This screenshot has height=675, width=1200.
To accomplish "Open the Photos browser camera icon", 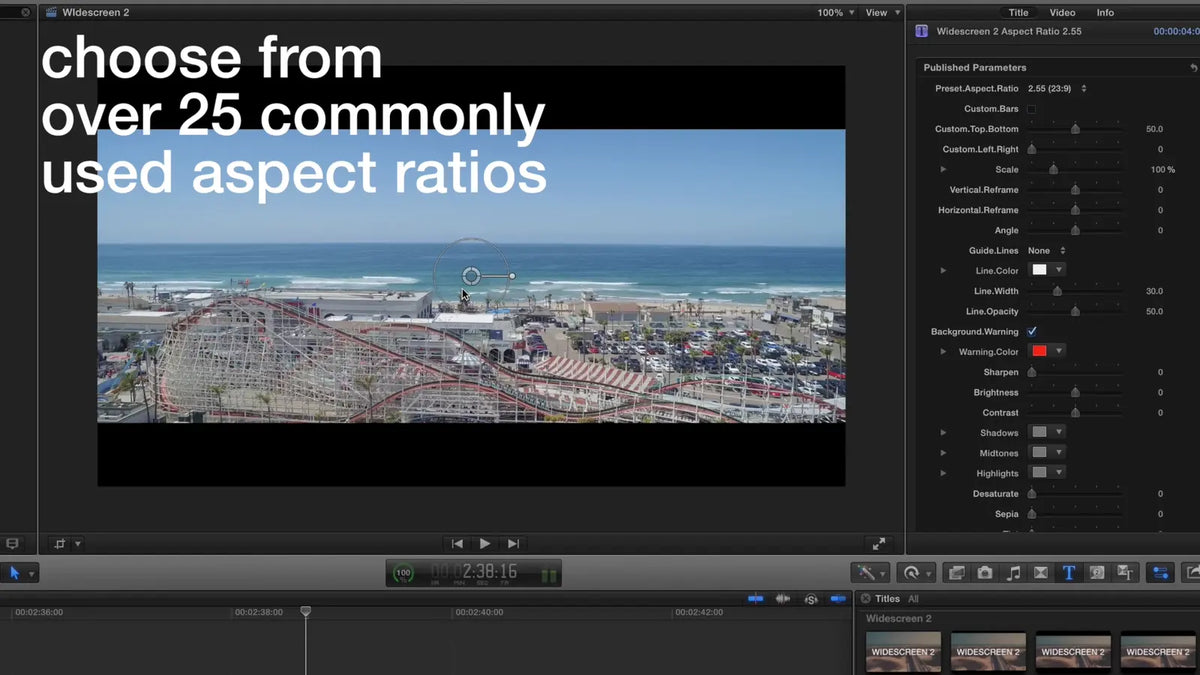I will [x=985, y=573].
